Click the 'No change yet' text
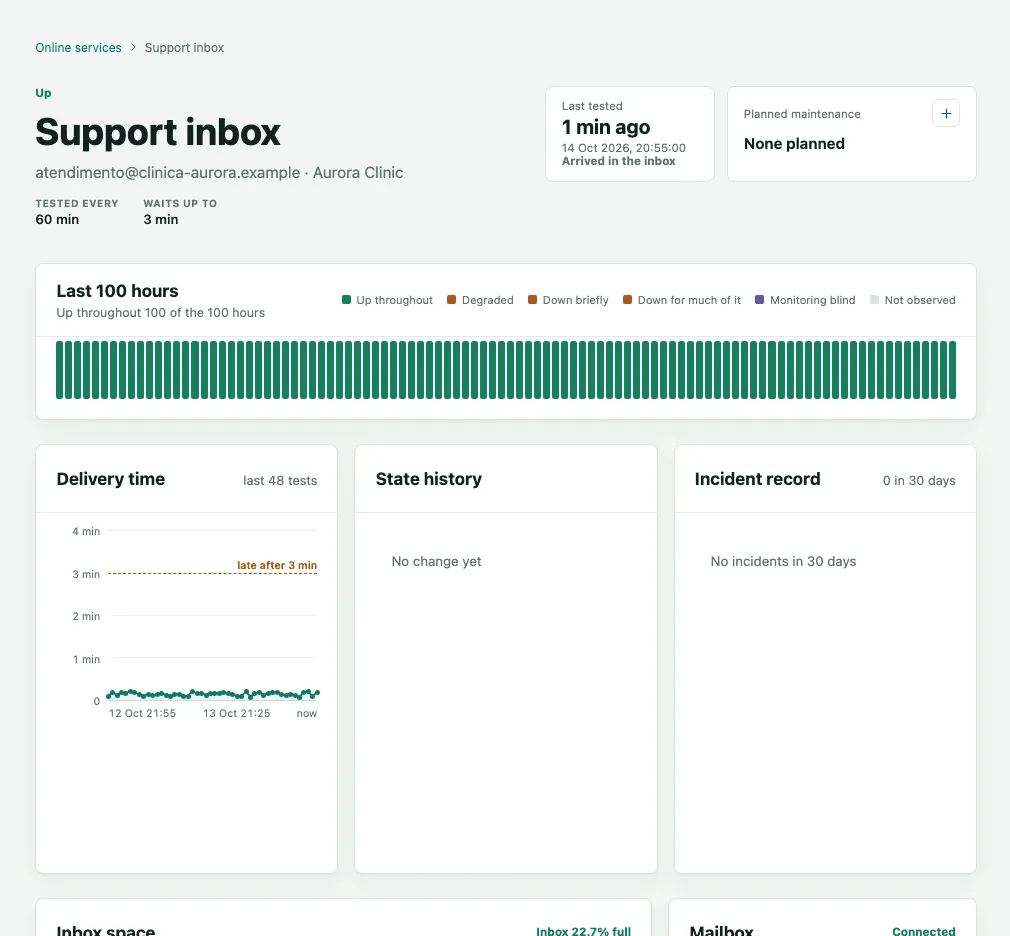The image size is (1010, 936). [x=436, y=561]
